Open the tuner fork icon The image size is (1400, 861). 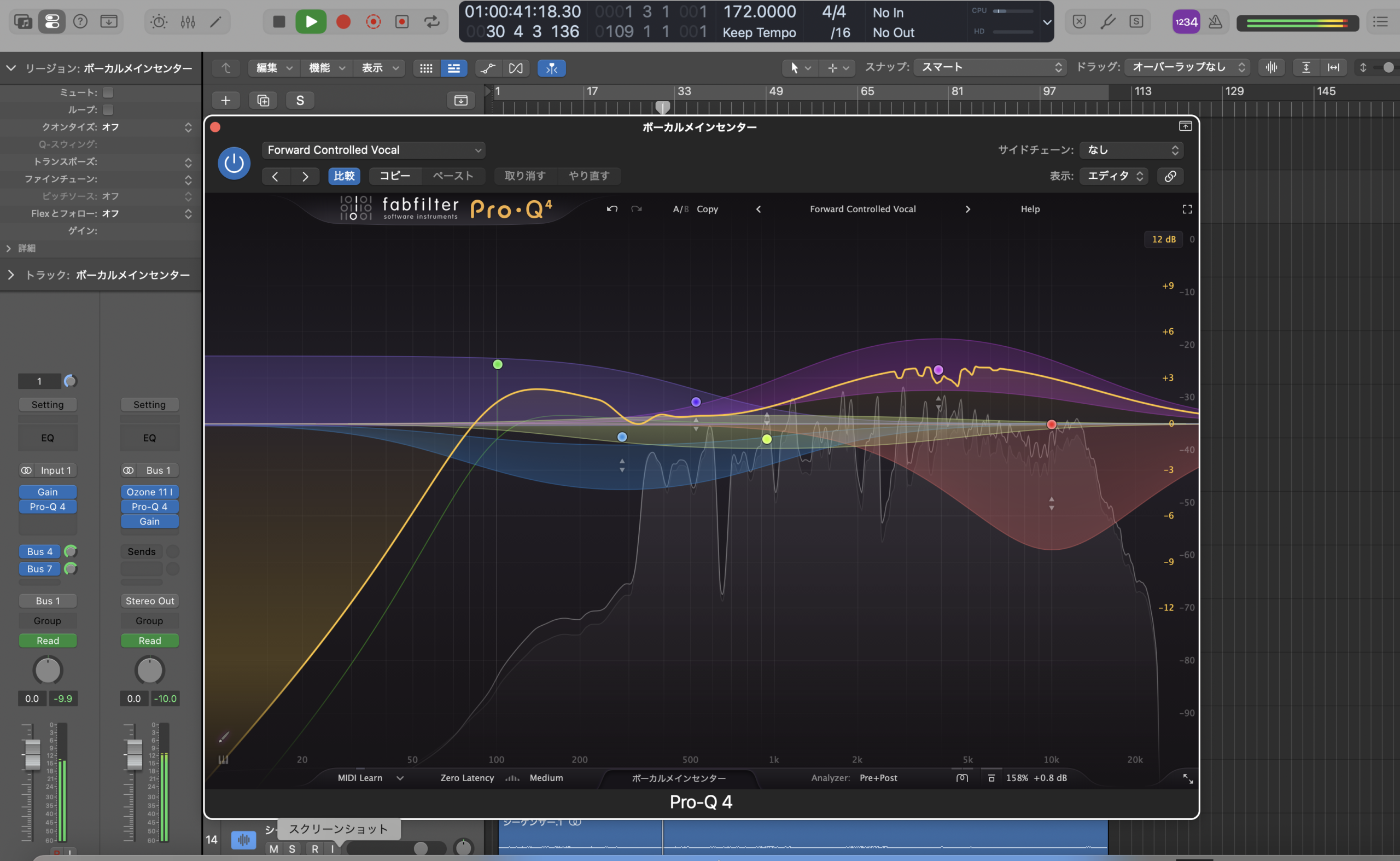pos(1107,22)
